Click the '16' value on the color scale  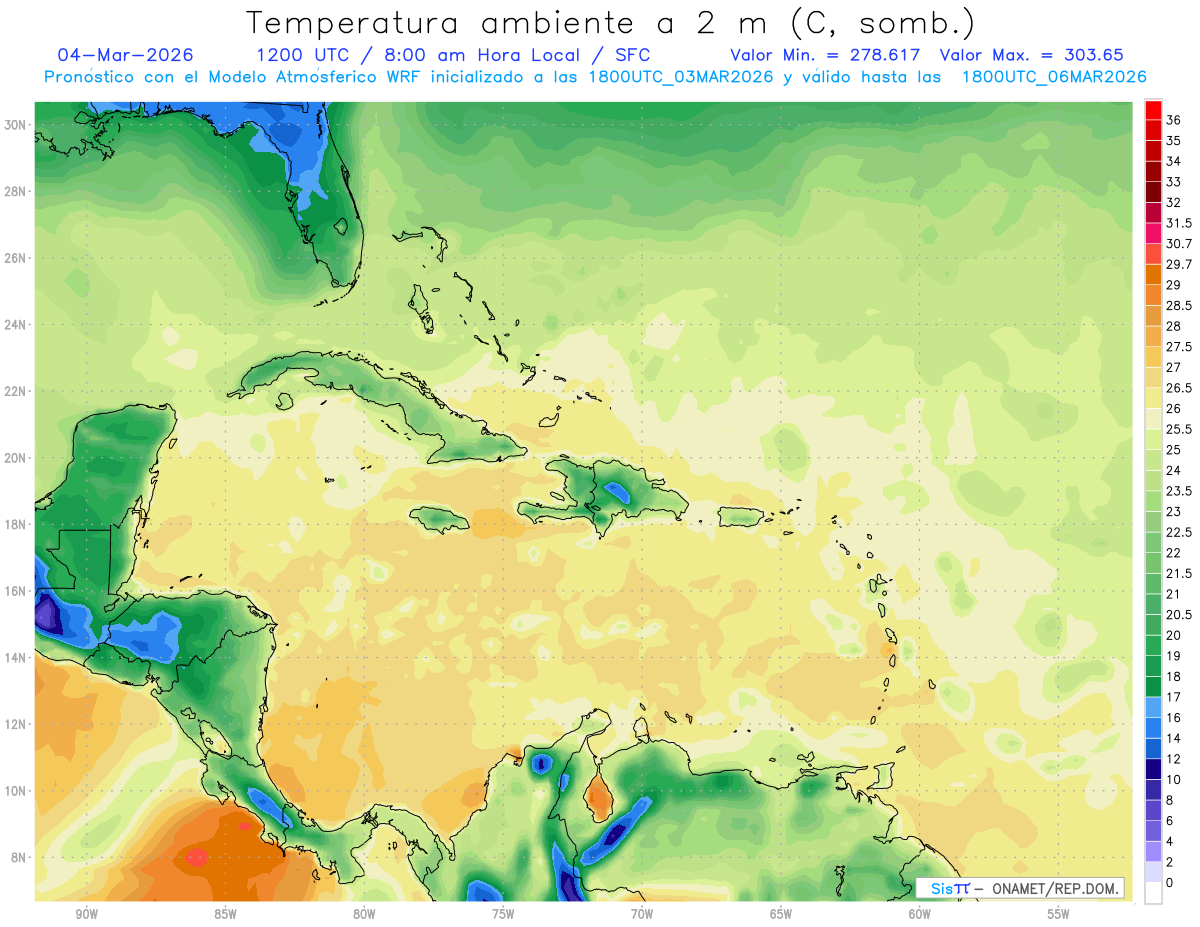point(1174,717)
